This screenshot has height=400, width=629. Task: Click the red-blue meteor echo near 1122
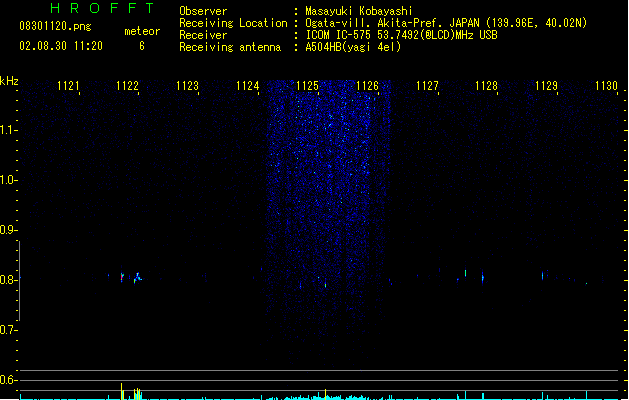pos(122,277)
